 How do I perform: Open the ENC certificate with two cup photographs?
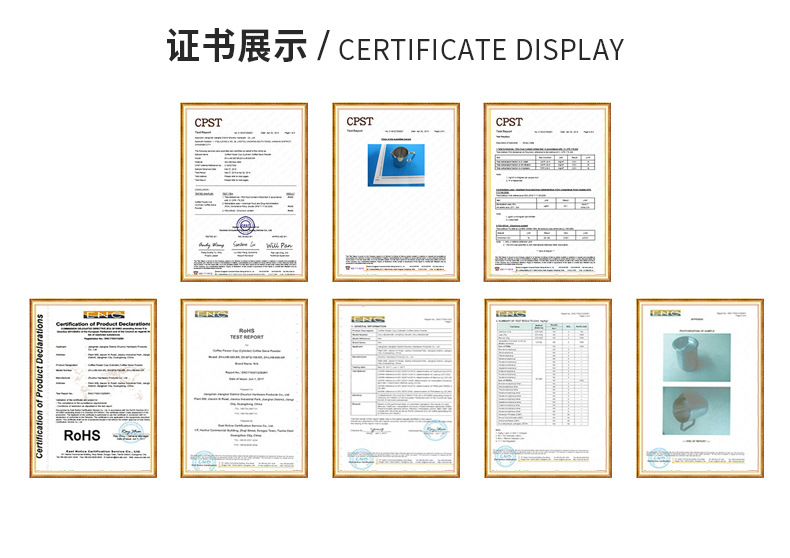(700, 388)
